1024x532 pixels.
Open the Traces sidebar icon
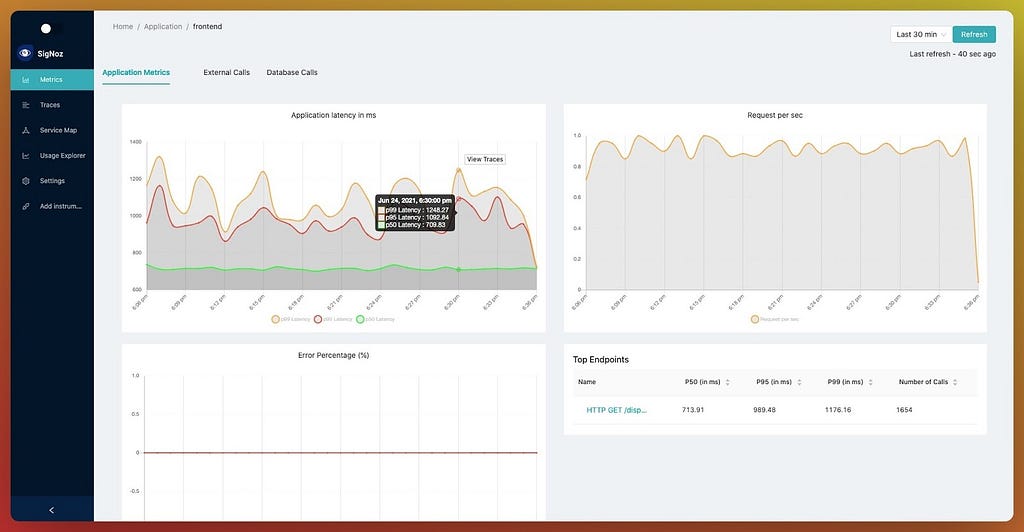click(x=26, y=105)
